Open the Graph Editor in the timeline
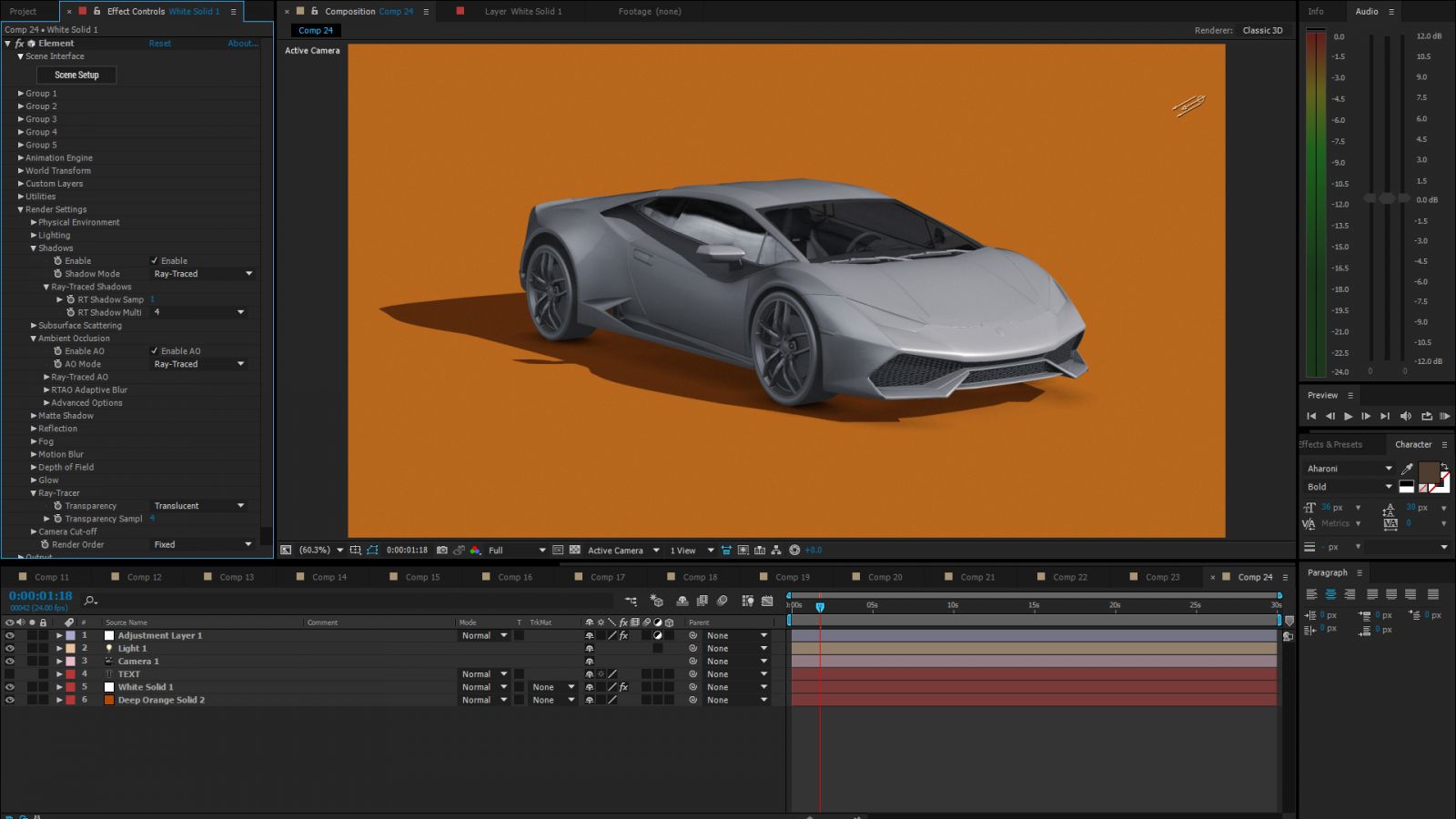 coord(767,601)
